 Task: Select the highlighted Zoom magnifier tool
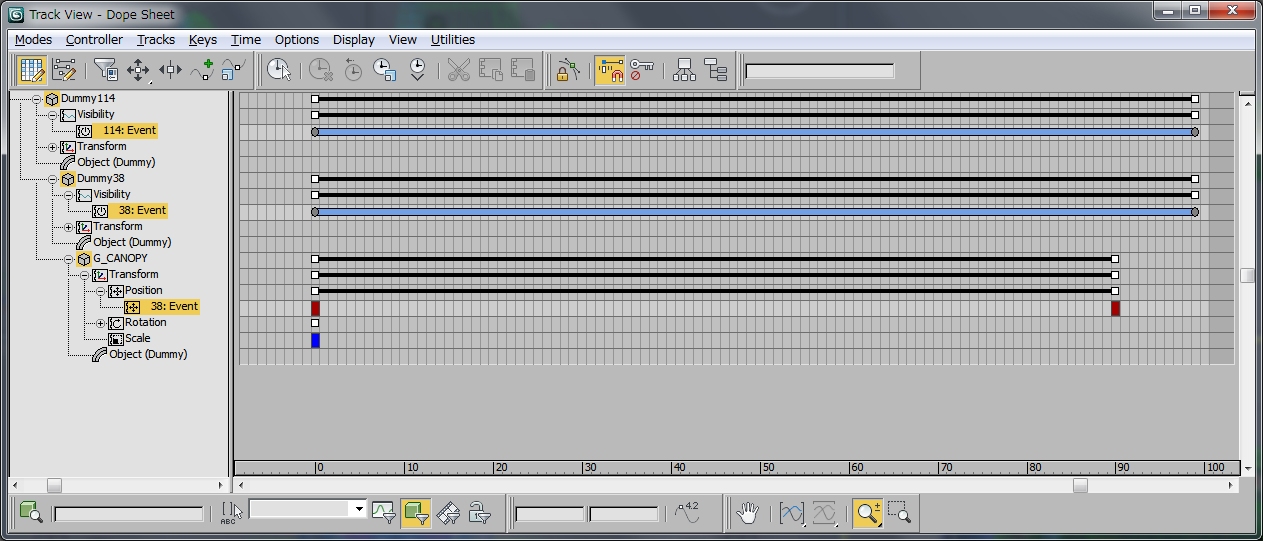(867, 513)
